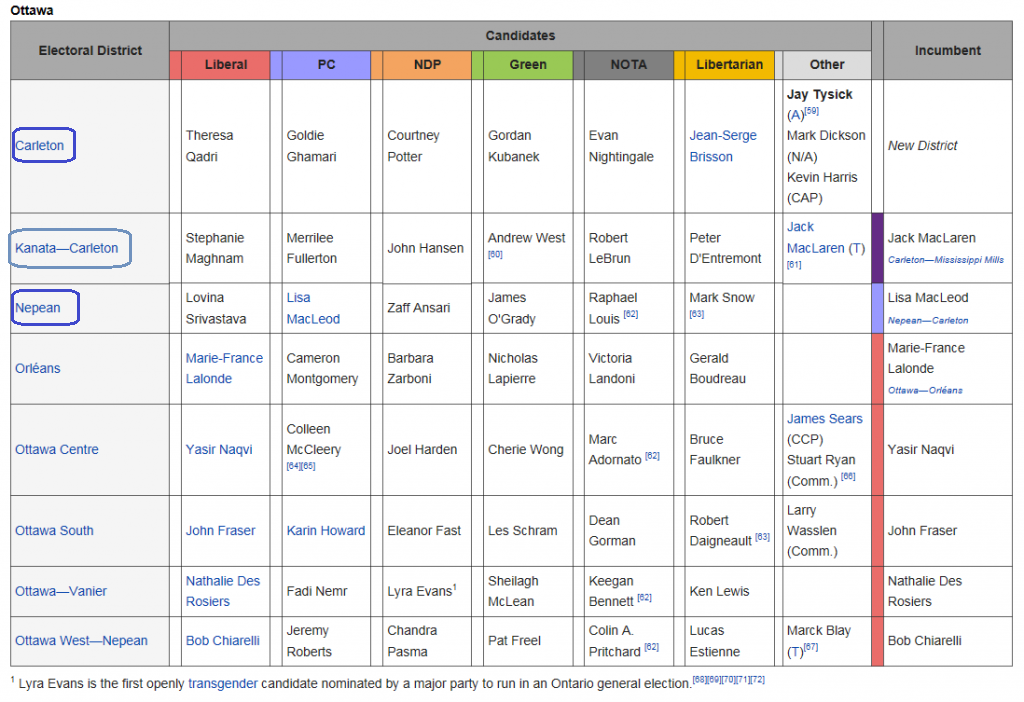This screenshot has width=1024, height=702.
Task: Select the Goldie Ghamari cell
Action: pyautogui.click(x=326, y=146)
